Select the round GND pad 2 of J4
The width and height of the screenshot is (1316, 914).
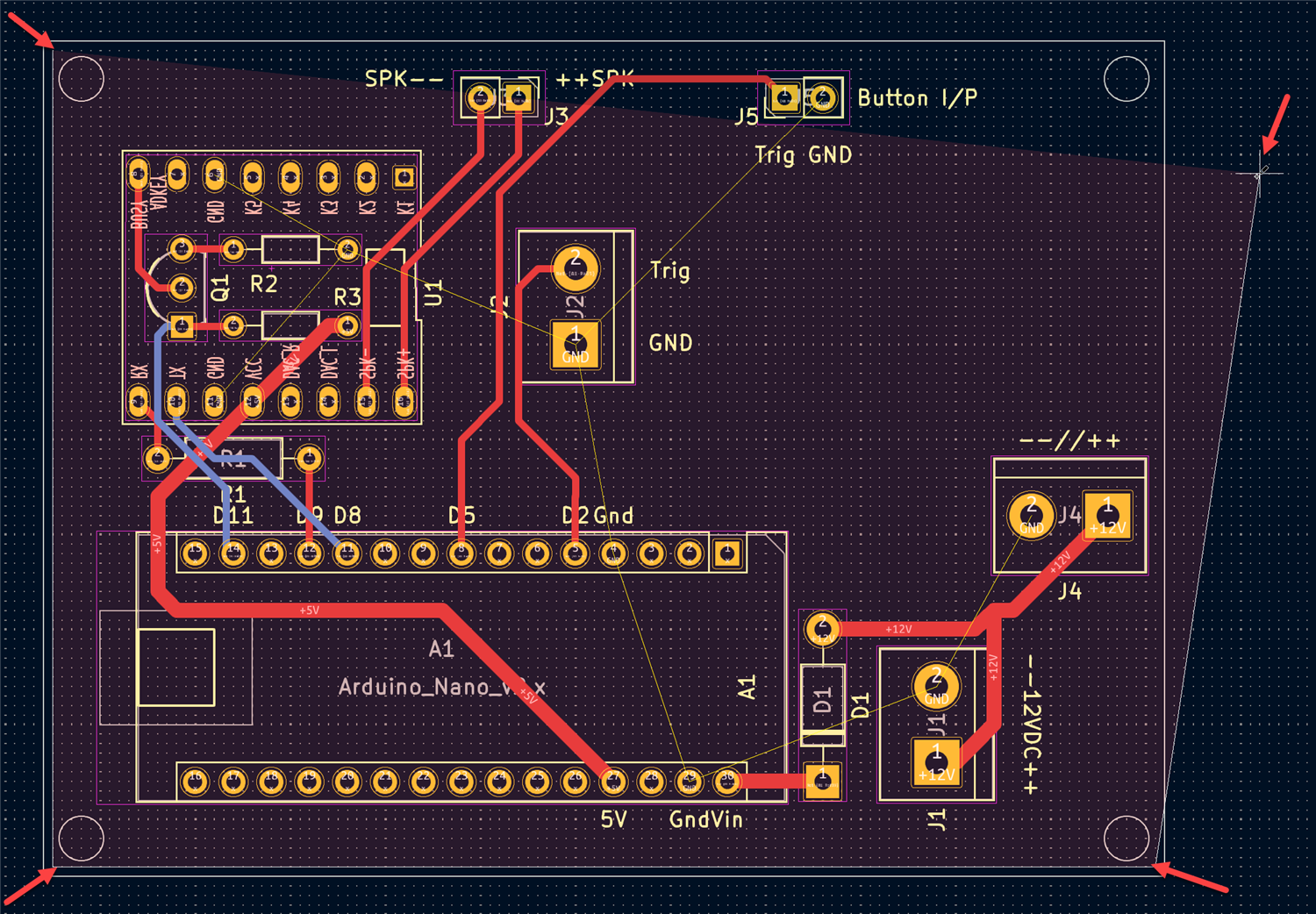point(1031,516)
